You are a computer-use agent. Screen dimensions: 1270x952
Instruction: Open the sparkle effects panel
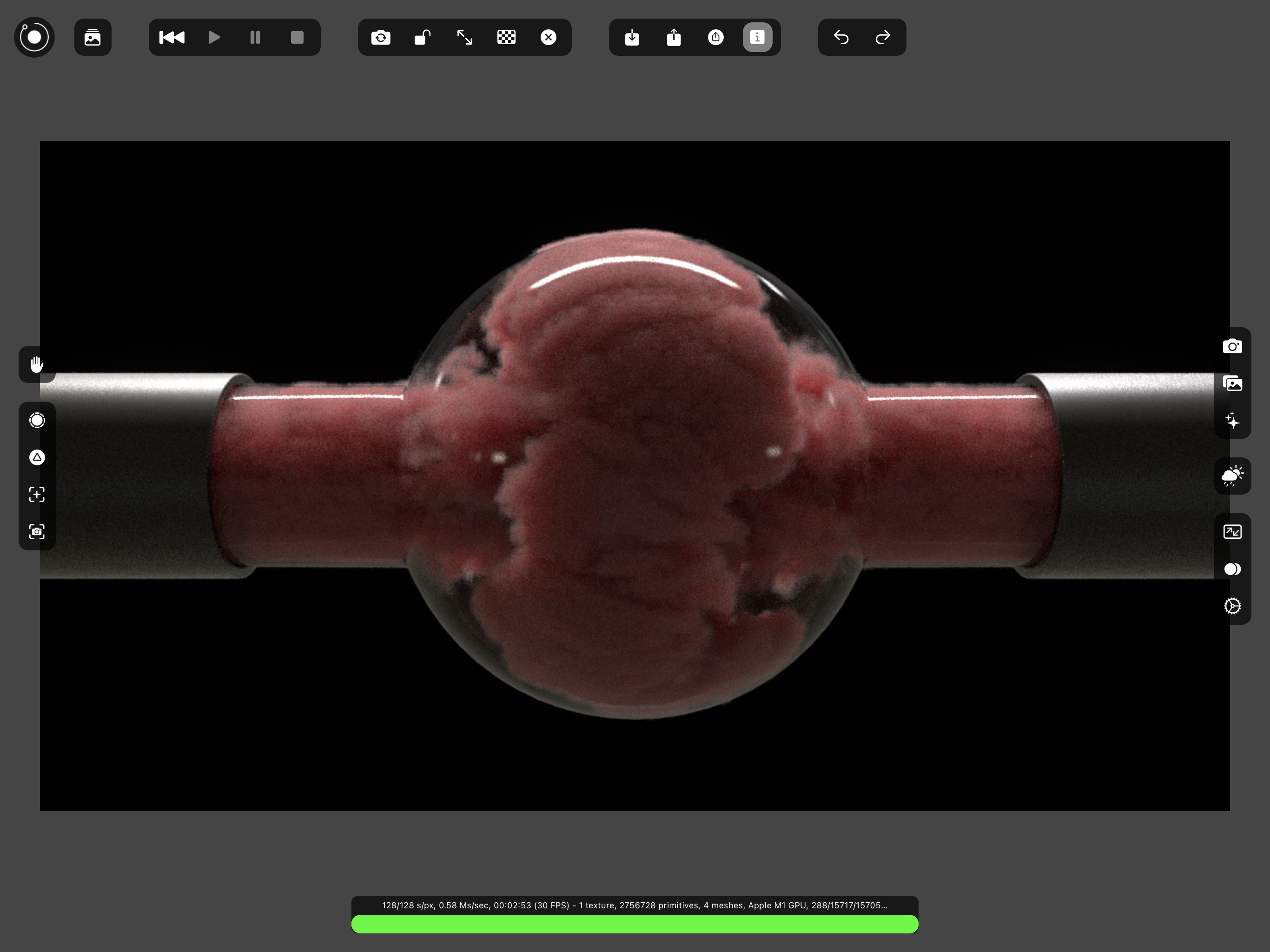[x=1232, y=420]
